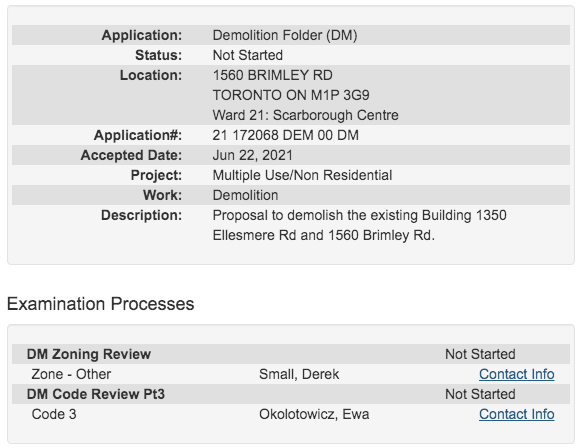Click the reviewer name Okolotowicz, Ewa
Image resolution: width=580 pixels, height=448 pixels.
click(x=314, y=414)
